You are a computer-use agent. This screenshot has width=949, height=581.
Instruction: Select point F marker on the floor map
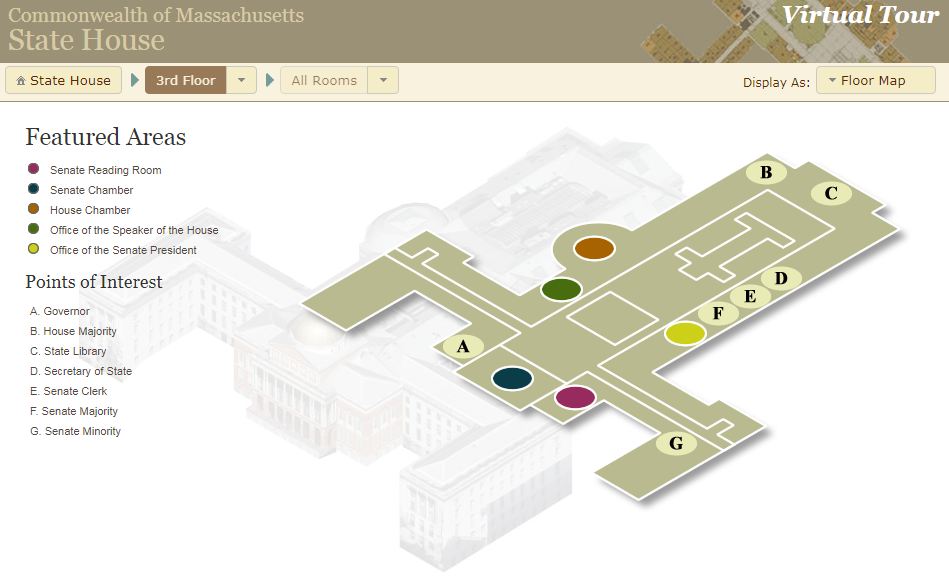coord(718,313)
